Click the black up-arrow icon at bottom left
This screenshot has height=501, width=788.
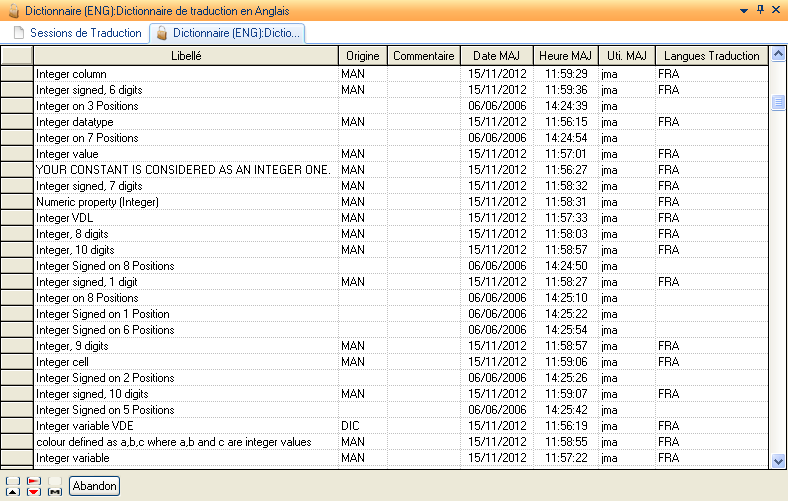pos(13,491)
